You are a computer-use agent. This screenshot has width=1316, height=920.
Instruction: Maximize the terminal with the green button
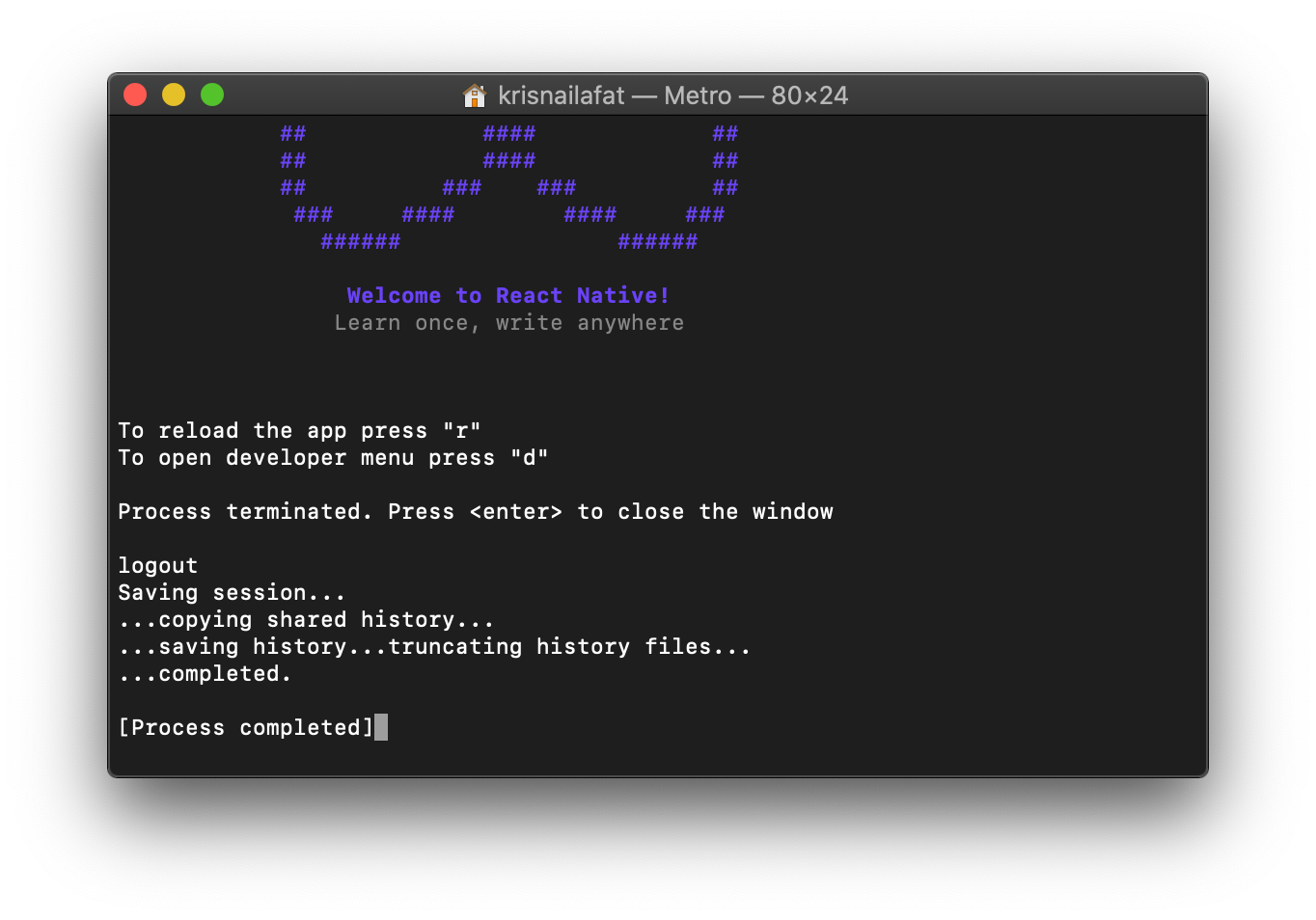tap(212, 95)
